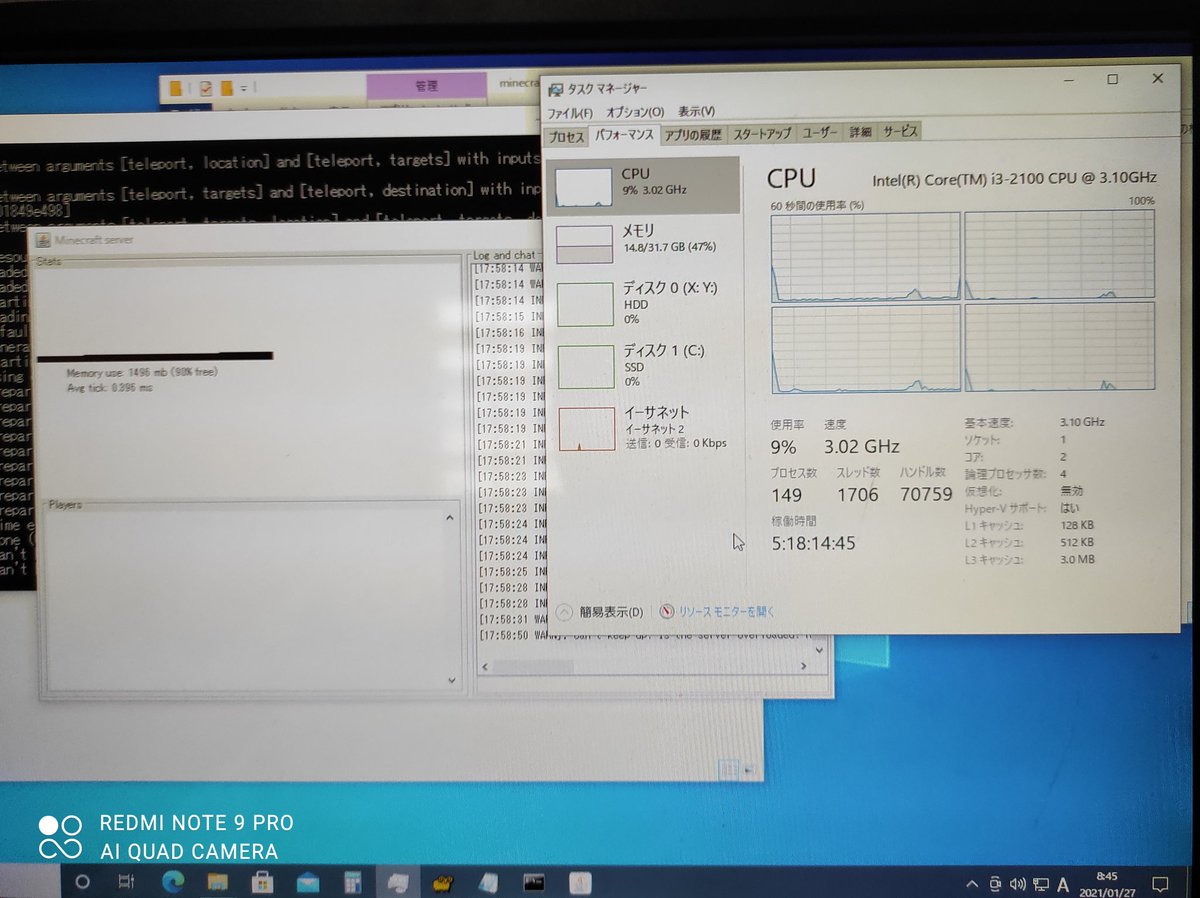Expand hidden system tray icons
The image size is (1200, 898).
[971, 883]
